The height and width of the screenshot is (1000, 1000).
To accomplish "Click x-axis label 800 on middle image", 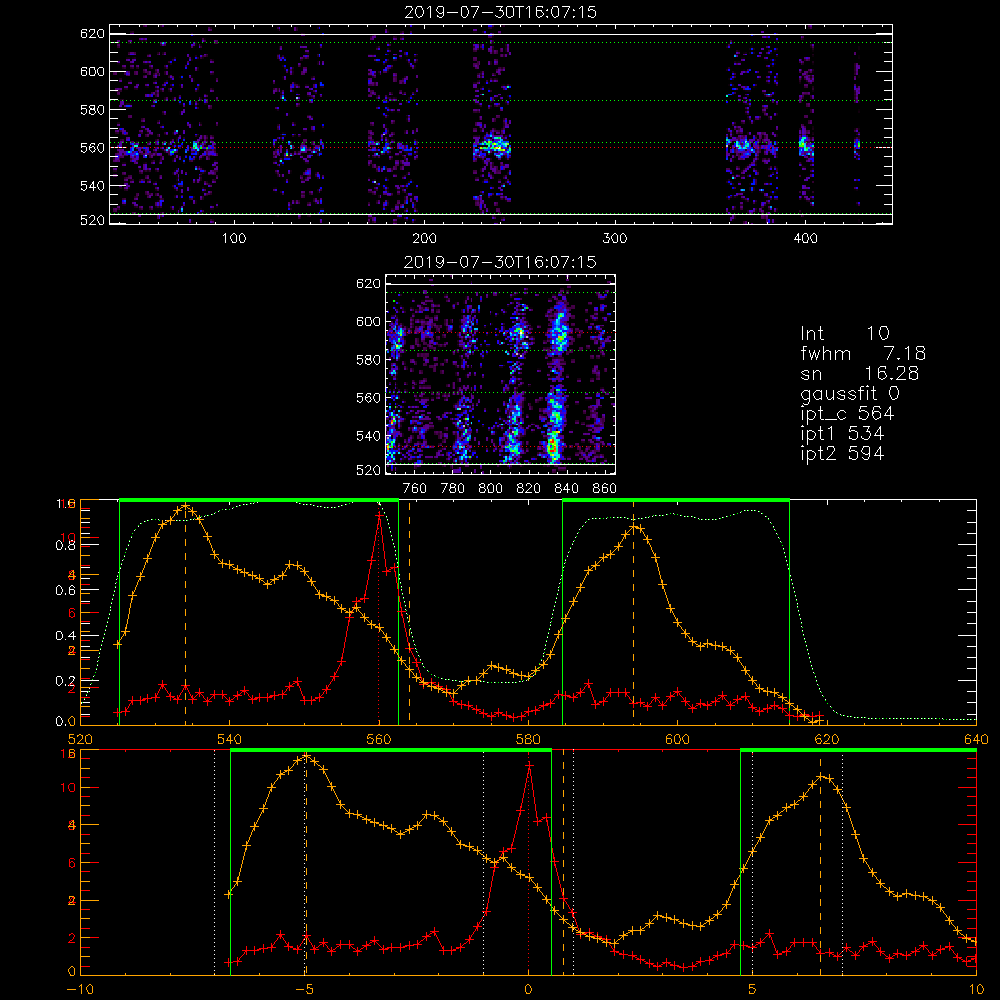I will tap(490, 489).
